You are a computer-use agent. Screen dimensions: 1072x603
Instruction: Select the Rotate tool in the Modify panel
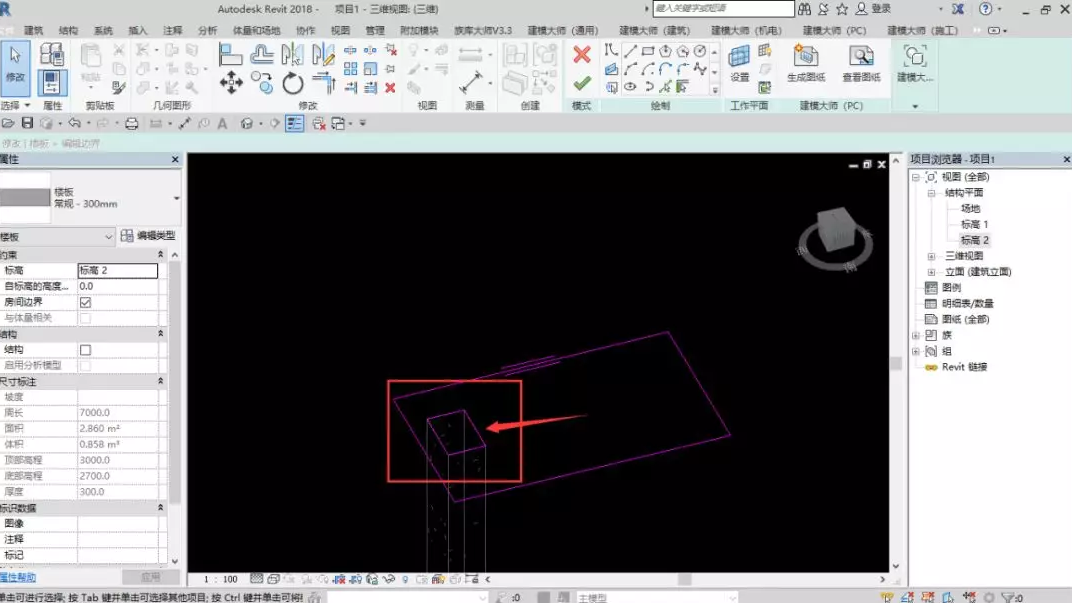click(x=293, y=84)
